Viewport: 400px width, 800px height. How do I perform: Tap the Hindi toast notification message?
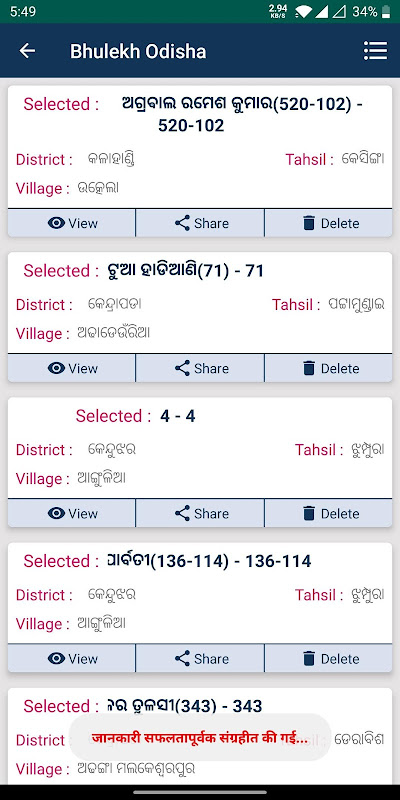[200, 738]
